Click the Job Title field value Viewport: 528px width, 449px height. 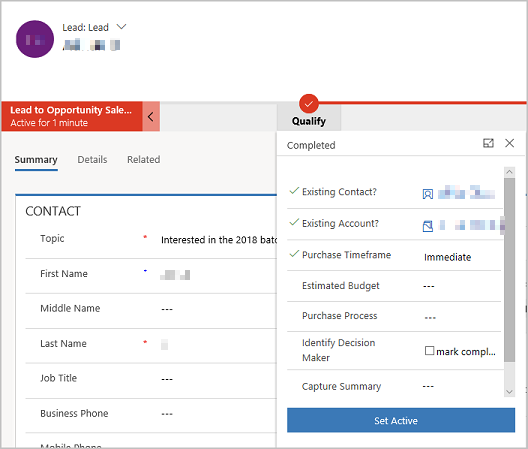tap(167, 379)
